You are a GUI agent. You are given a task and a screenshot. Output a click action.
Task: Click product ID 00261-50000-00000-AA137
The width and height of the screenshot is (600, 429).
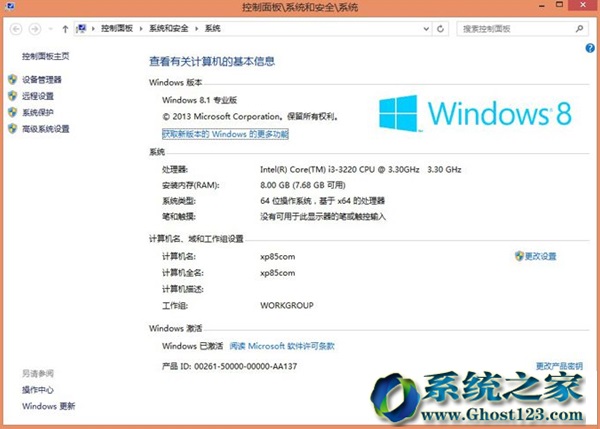point(245,366)
